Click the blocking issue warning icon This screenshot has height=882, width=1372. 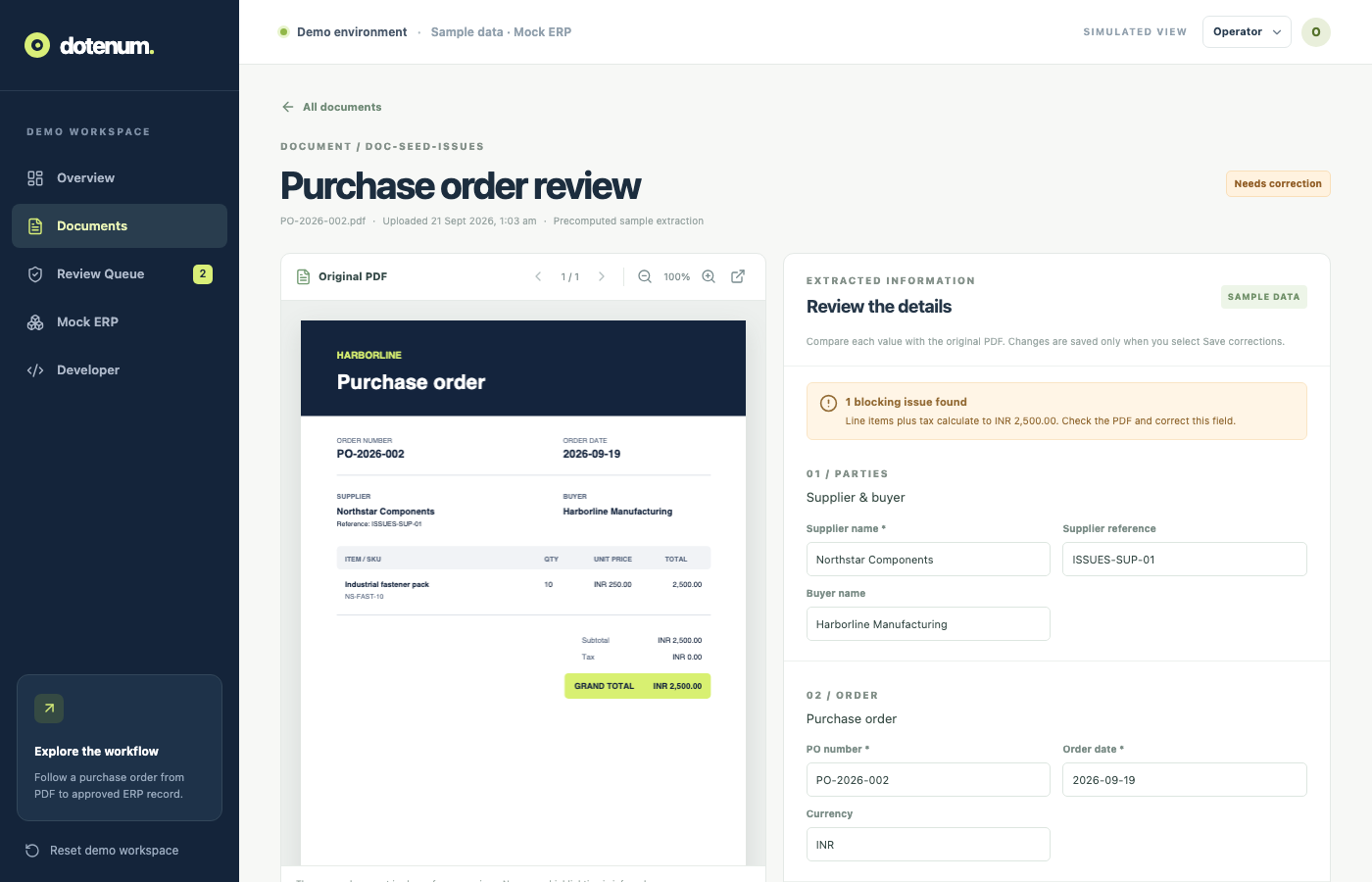pyautogui.click(x=828, y=403)
